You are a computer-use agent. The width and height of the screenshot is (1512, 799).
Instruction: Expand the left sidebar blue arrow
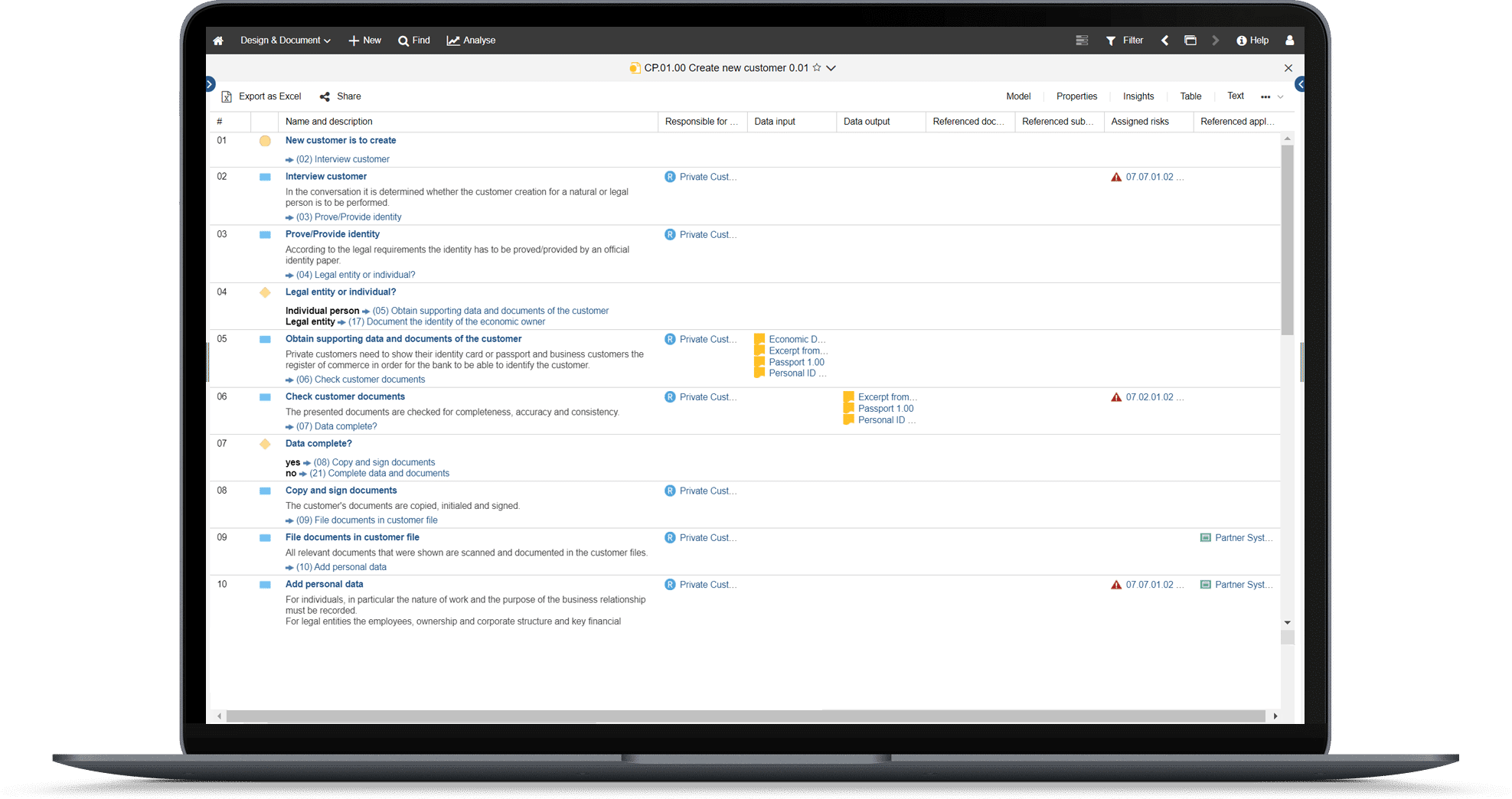(209, 83)
